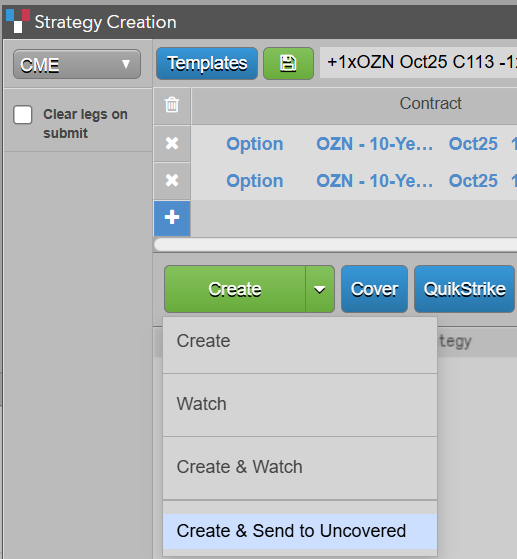Screen dimensions: 517x559
Task: Remove the first OZN option leg
Action: (172, 143)
